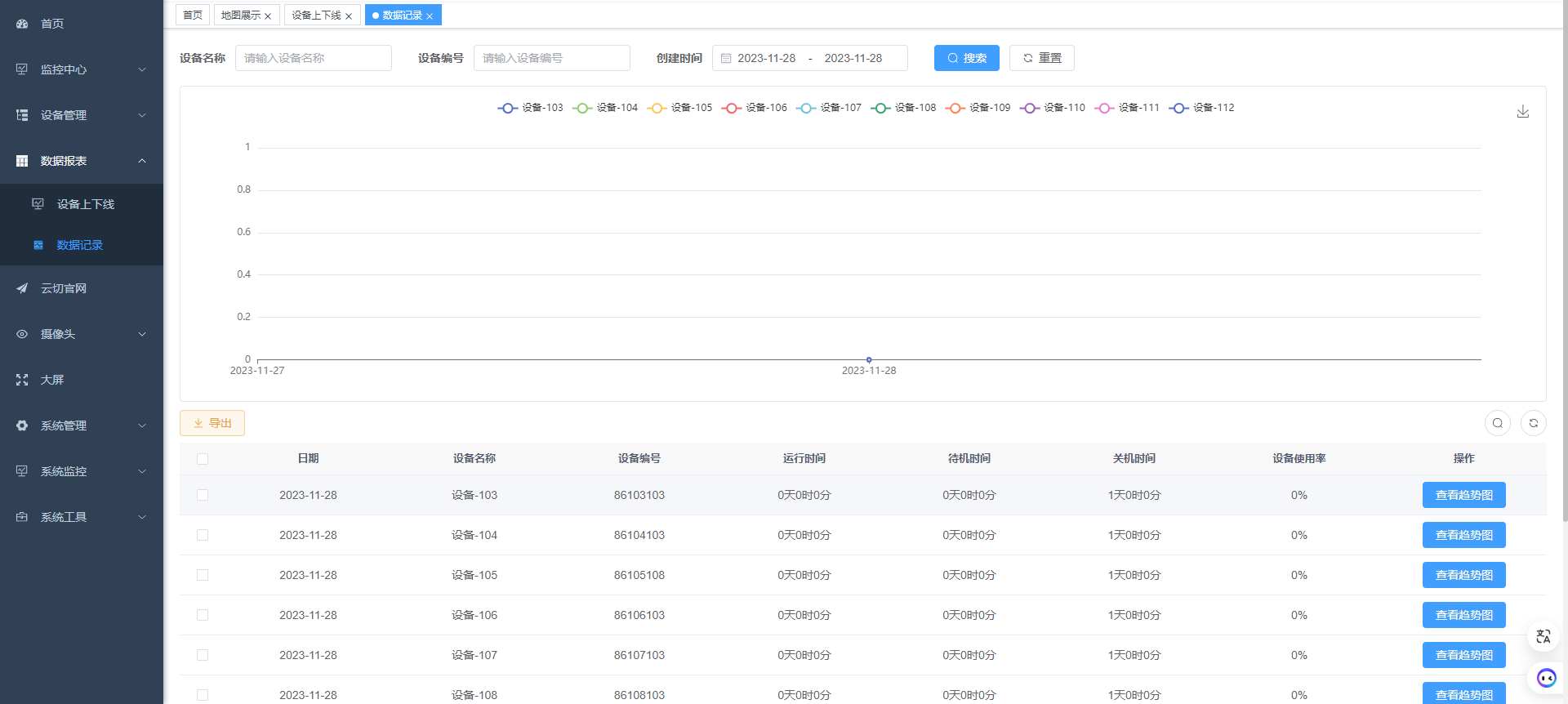Download chart image using save icon
This screenshot has width=1568, height=704.
point(1523,112)
